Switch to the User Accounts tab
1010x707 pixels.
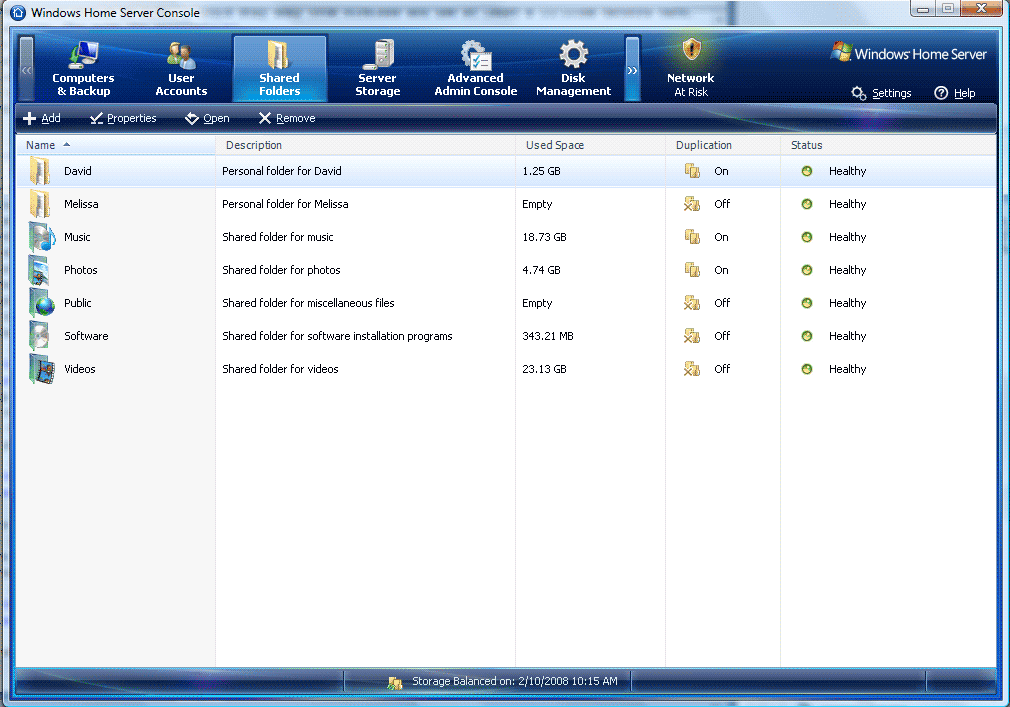click(x=181, y=68)
